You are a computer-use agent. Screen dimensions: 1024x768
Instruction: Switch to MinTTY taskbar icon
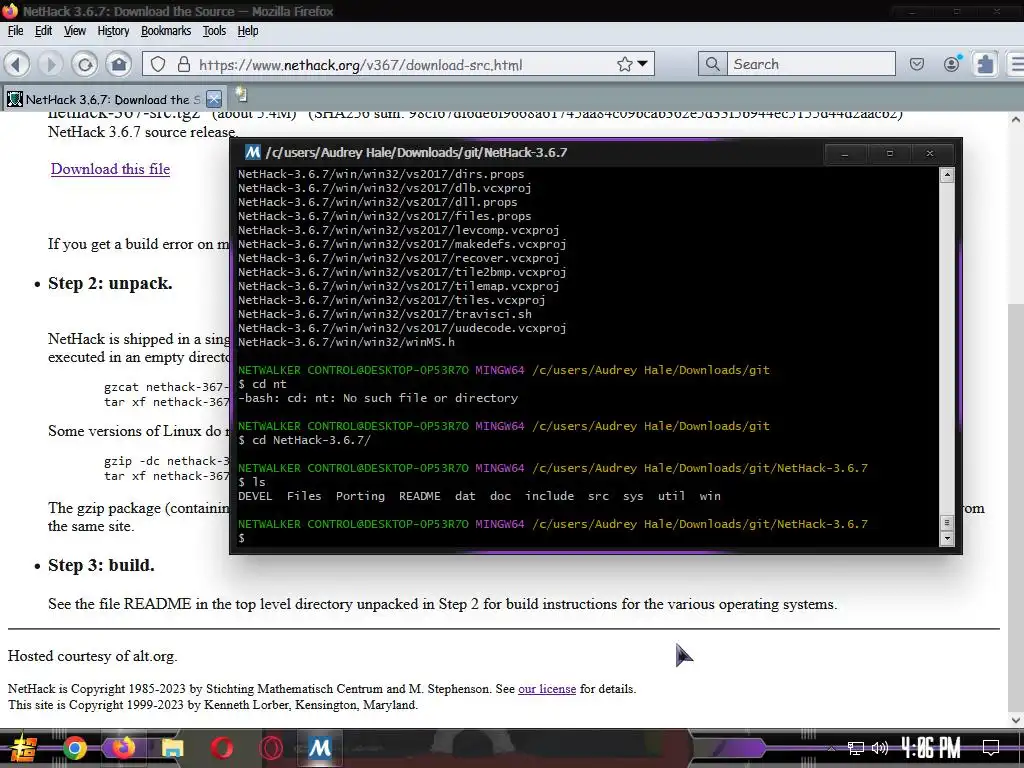click(319, 748)
